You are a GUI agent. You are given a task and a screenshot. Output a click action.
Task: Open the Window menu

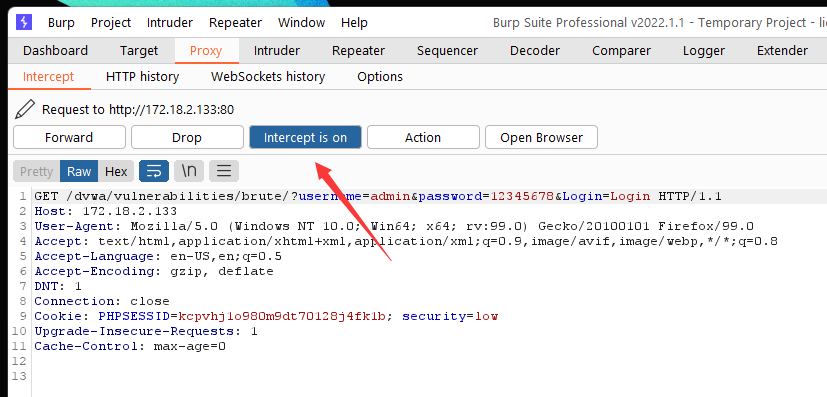pyautogui.click(x=302, y=23)
